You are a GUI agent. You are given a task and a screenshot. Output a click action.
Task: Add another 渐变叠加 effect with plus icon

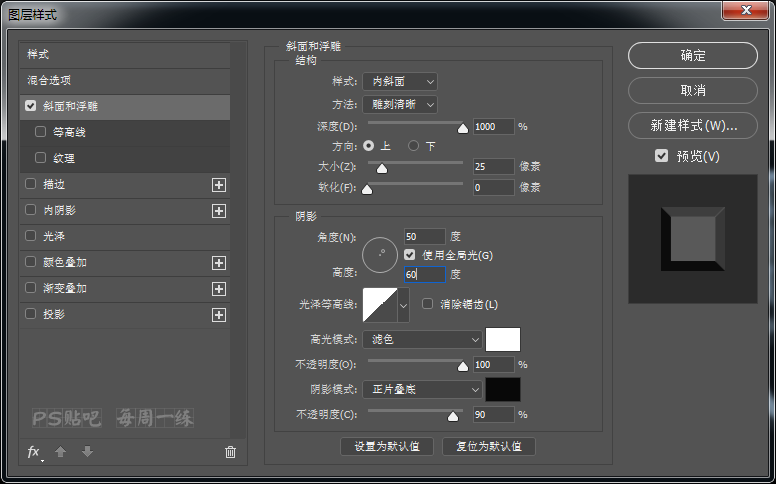(x=219, y=289)
